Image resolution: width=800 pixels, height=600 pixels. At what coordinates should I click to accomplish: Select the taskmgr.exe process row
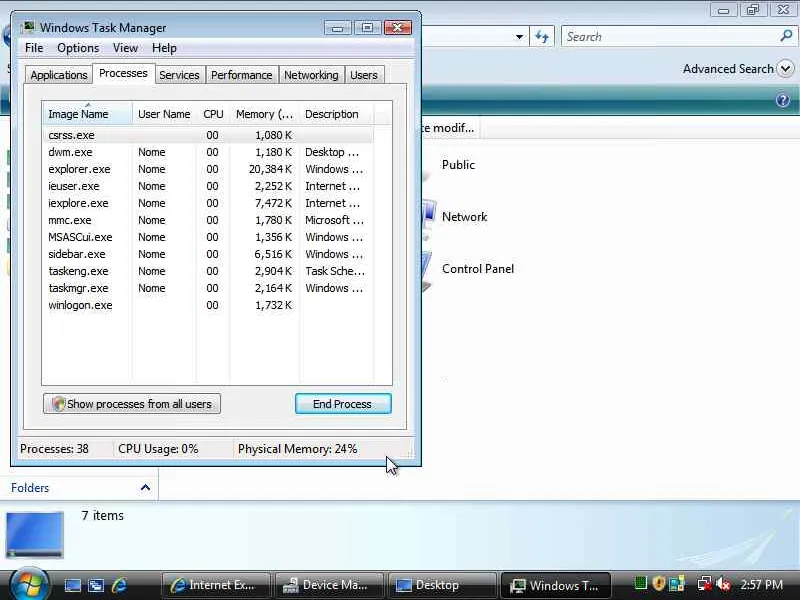click(208, 288)
